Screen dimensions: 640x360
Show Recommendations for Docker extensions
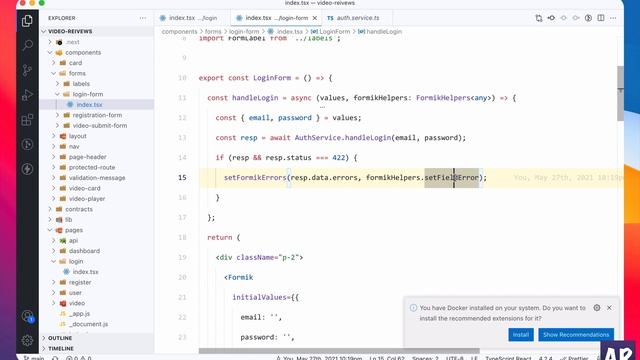click(576, 335)
